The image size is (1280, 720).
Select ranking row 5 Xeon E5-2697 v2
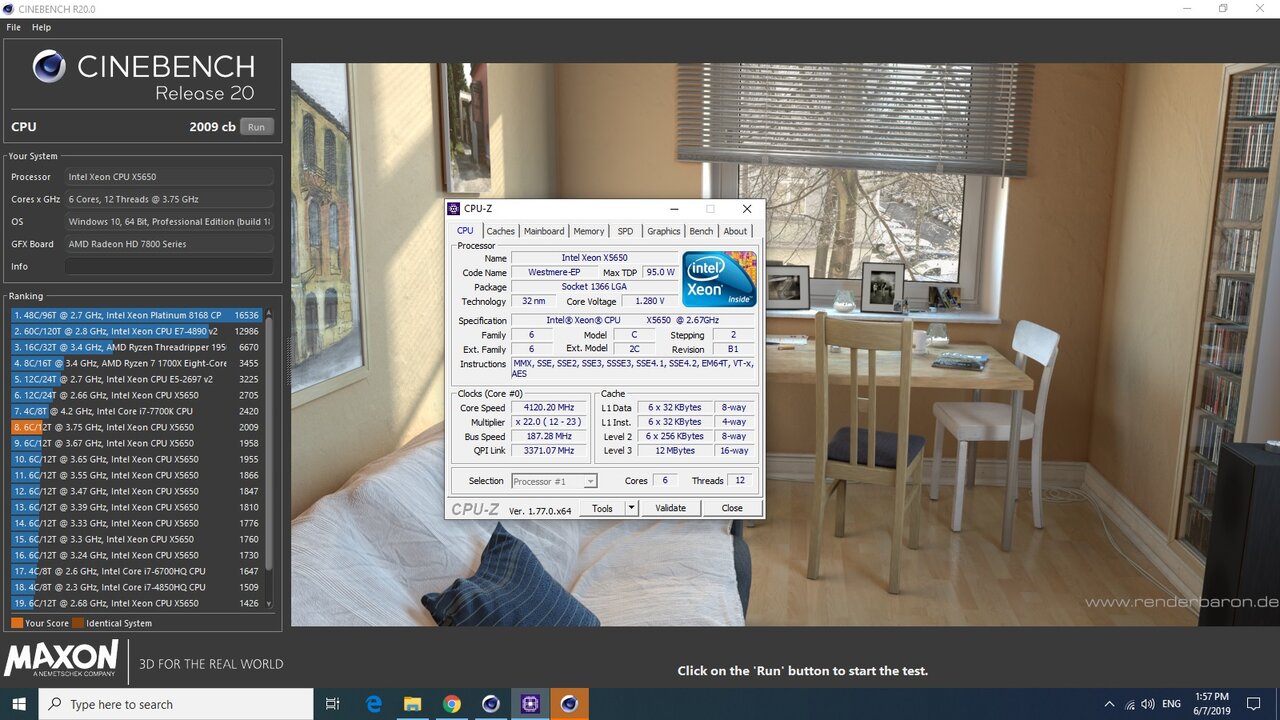pos(137,379)
